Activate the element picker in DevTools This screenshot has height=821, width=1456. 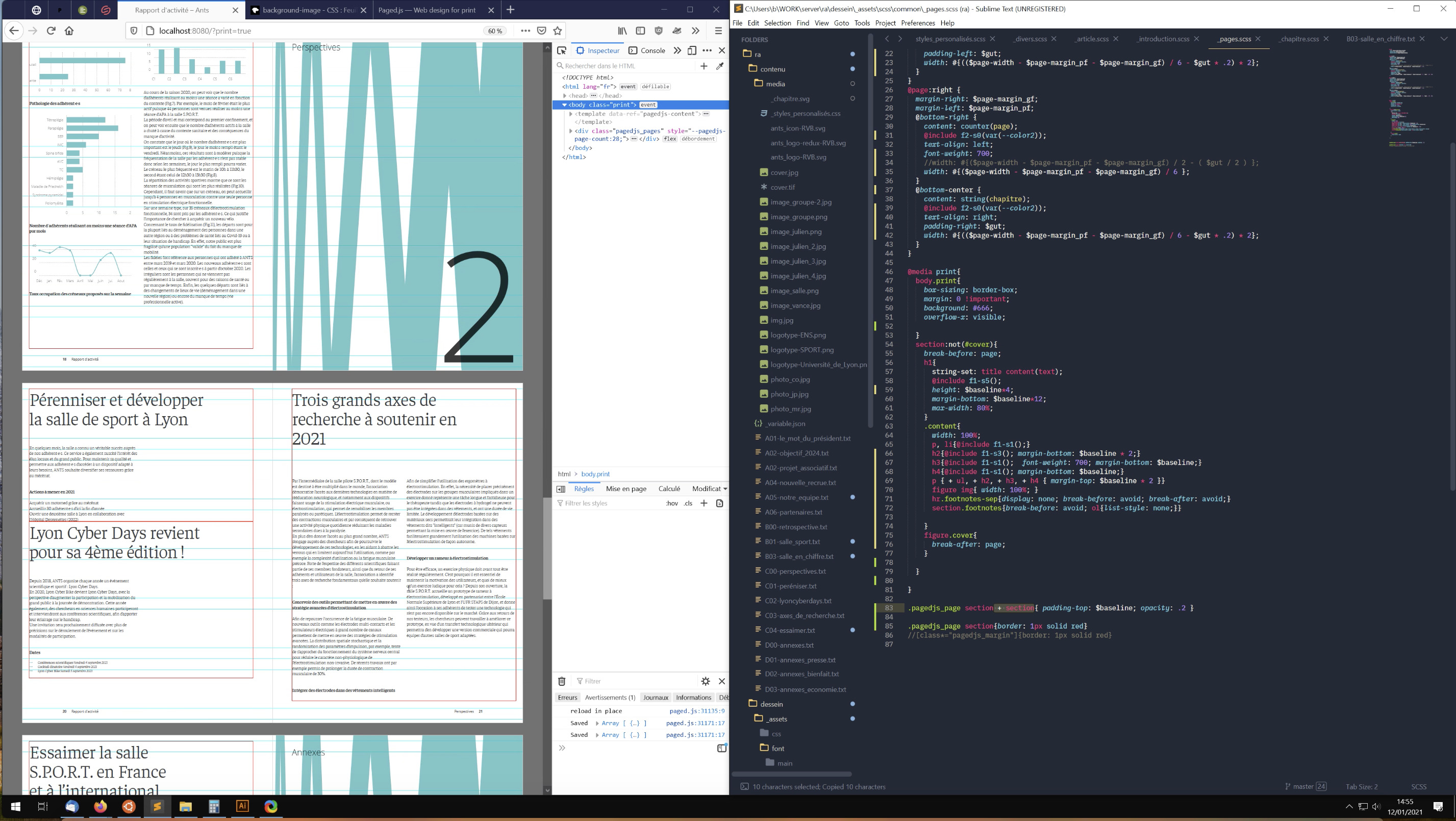point(562,50)
